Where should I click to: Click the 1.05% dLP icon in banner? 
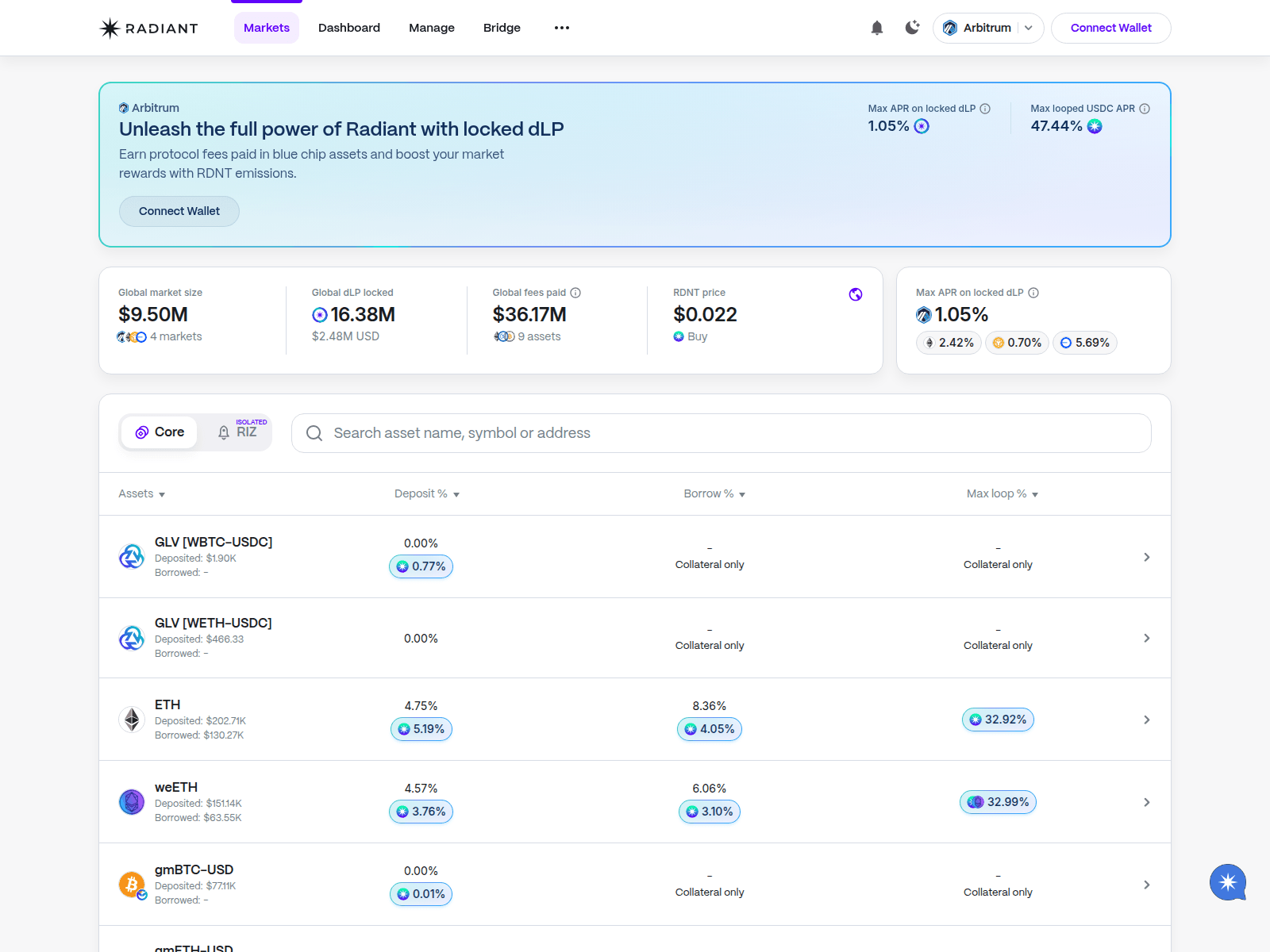click(x=922, y=126)
